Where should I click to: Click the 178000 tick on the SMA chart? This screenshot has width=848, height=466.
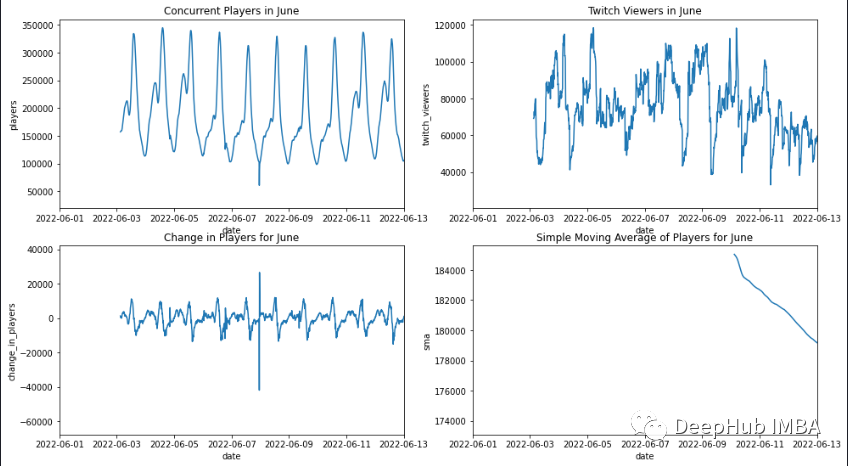tap(450, 361)
